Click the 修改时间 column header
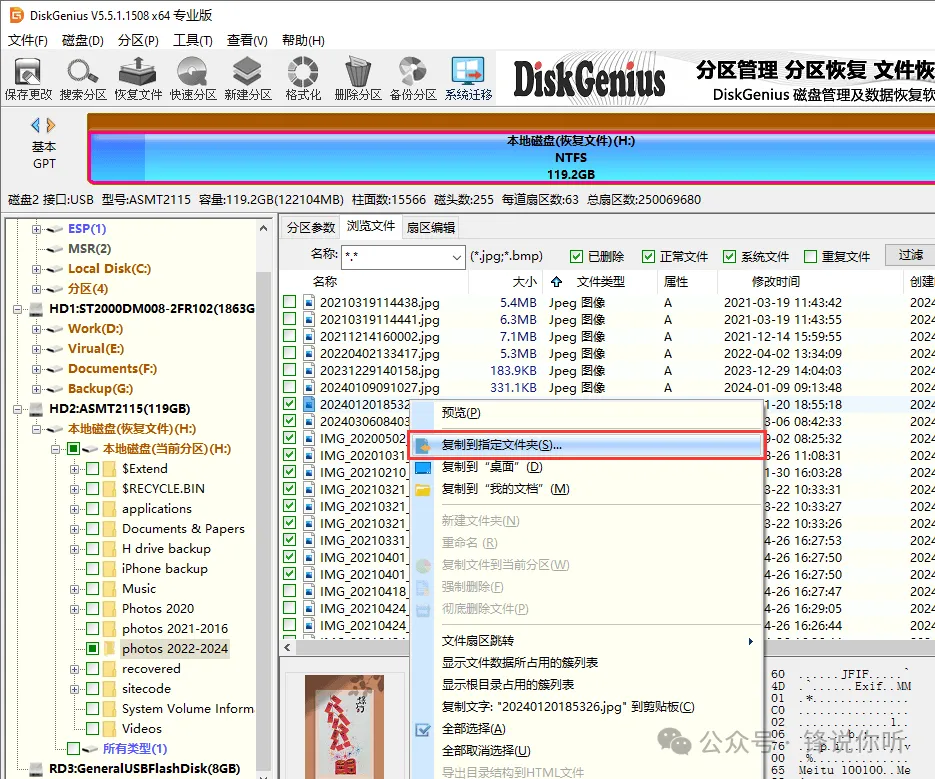935x779 pixels. click(776, 282)
